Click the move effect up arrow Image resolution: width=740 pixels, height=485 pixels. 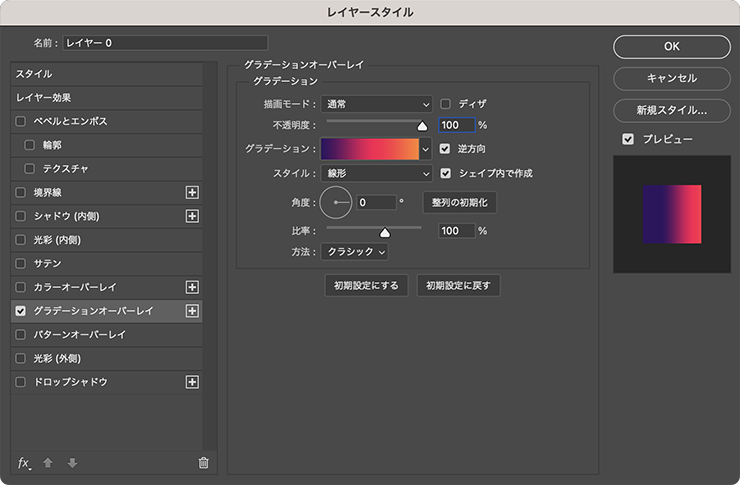coord(48,462)
